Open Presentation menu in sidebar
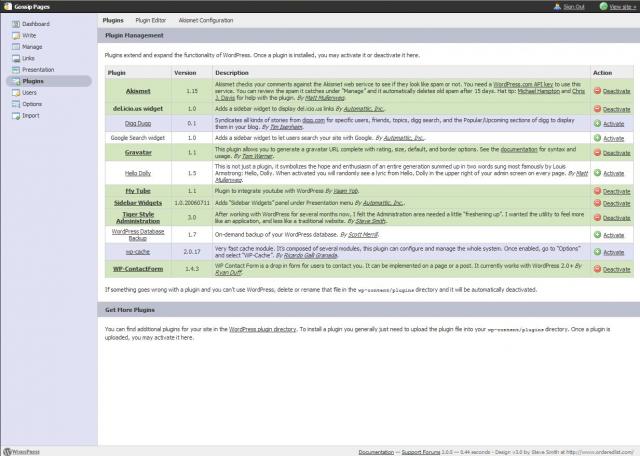 [x=38, y=70]
